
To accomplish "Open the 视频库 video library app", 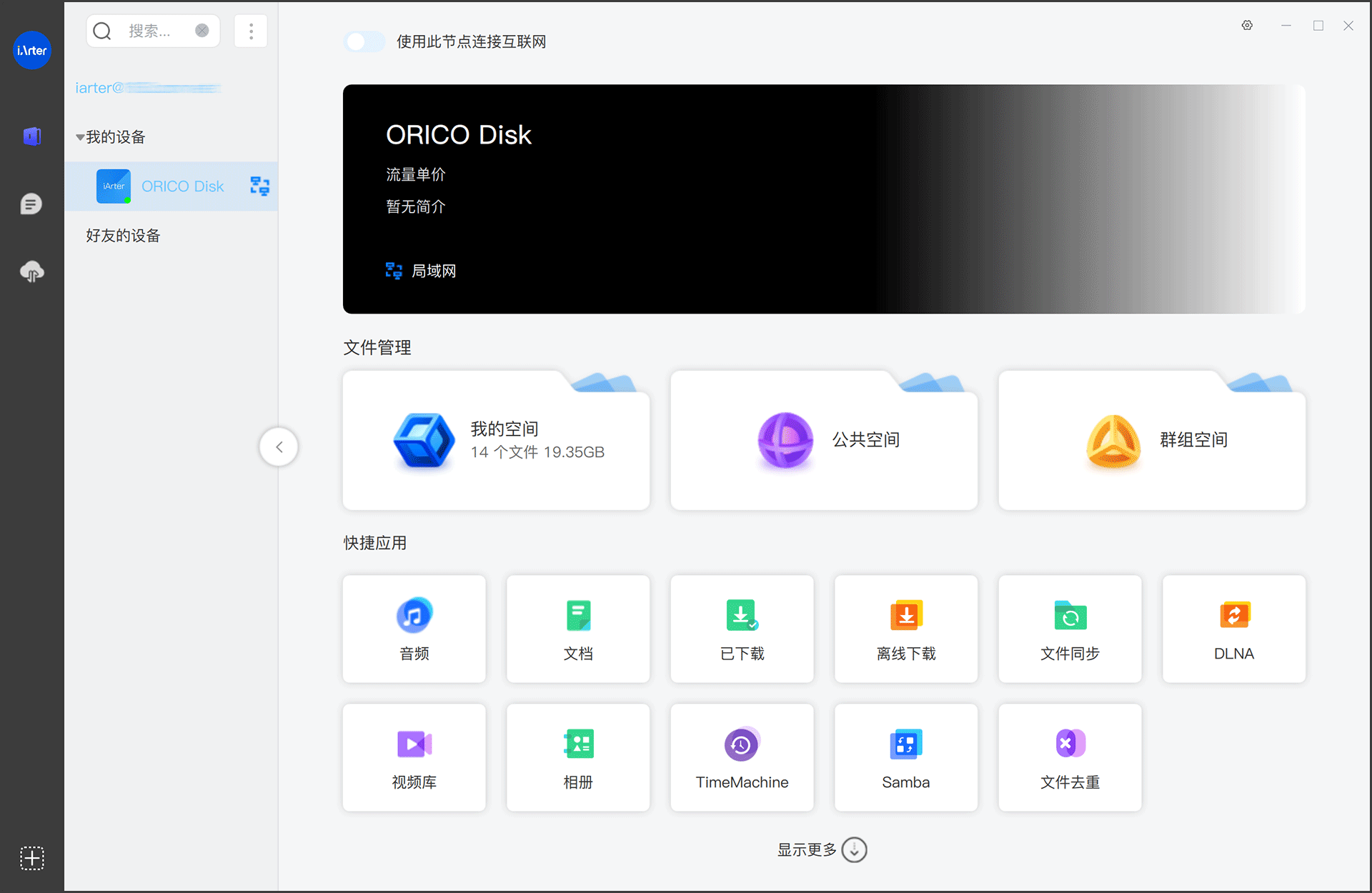I will coord(414,757).
